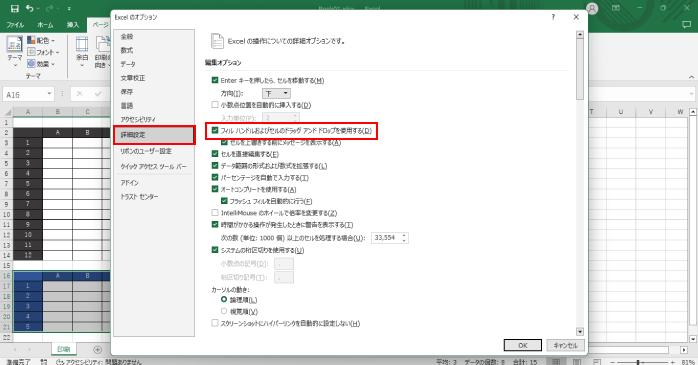
Task: Toggle フラッシュフィルを自動的に行う checkbox
Action: (x=224, y=201)
